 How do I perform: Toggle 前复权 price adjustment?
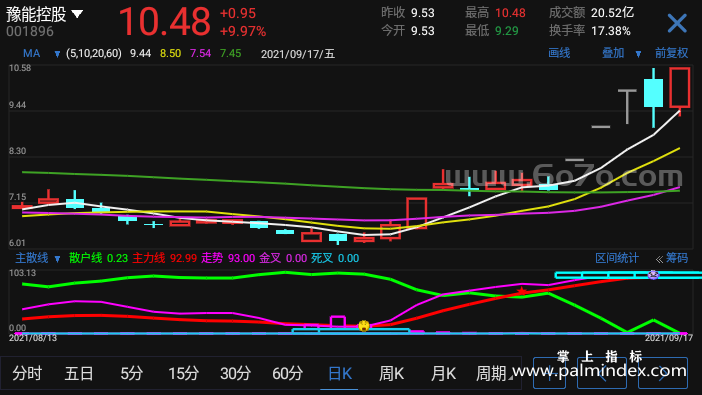click(671, 53)
